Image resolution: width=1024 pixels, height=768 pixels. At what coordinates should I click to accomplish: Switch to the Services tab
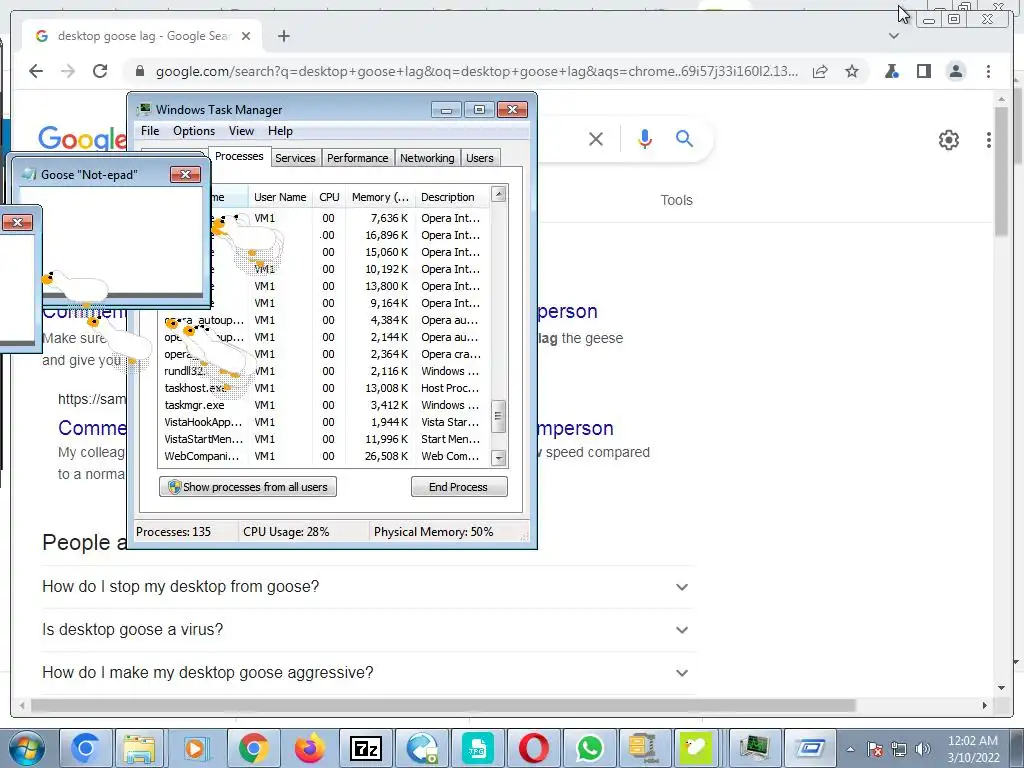[x=295, y=158]
